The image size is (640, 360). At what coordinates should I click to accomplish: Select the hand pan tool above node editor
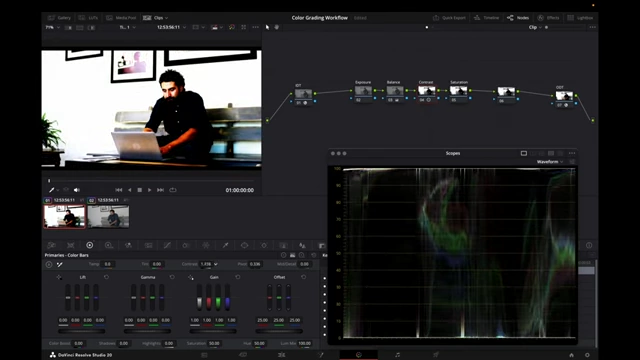(x=277, y=27)
